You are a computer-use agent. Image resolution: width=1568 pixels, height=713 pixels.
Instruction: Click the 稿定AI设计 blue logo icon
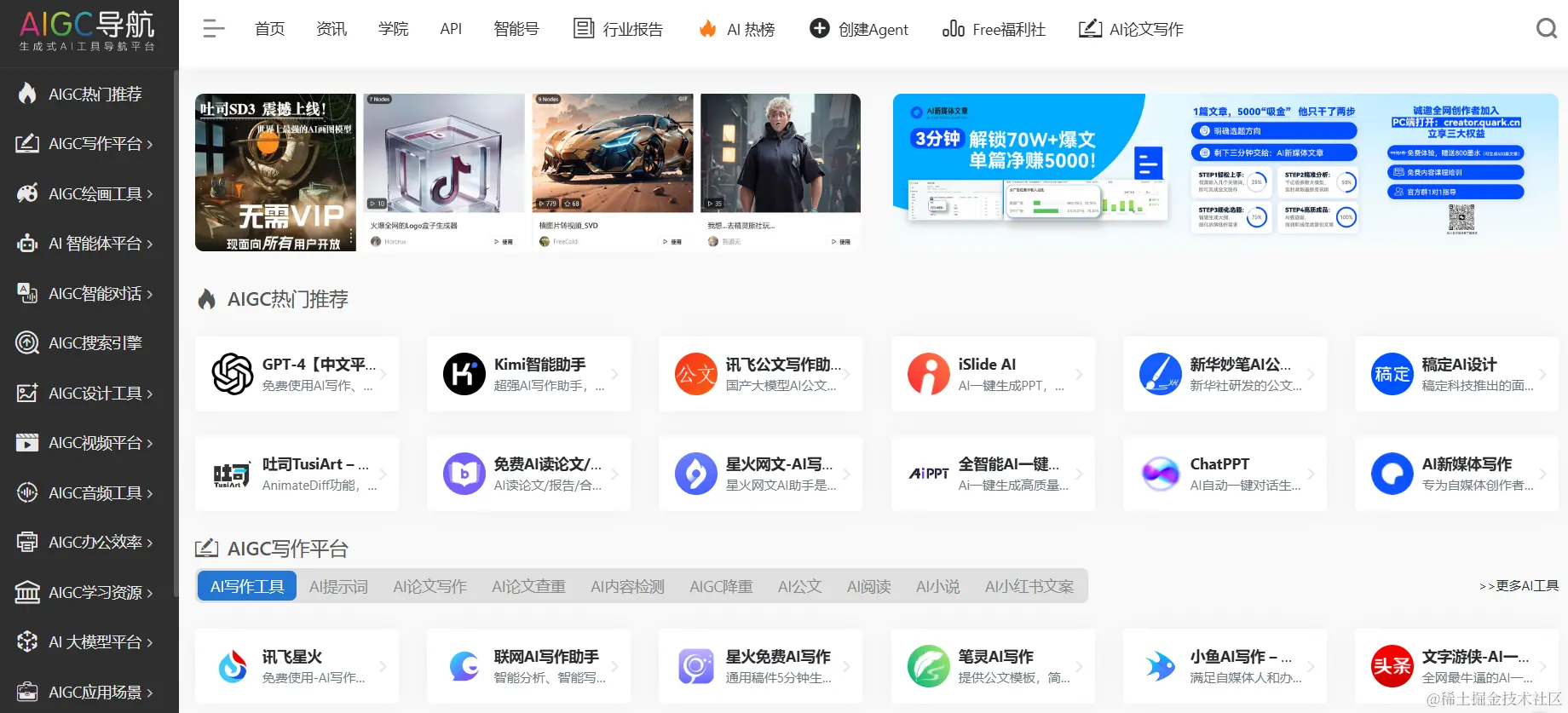pyautogui.click(x=1392, y=374)
